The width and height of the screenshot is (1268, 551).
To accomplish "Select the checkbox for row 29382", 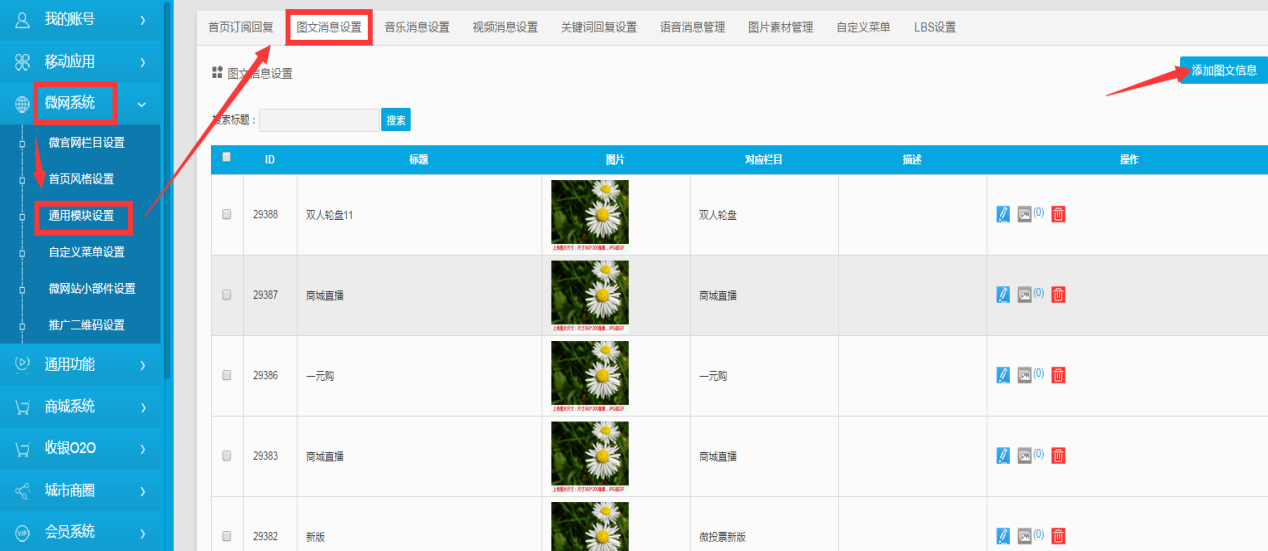I will point(226,536).
